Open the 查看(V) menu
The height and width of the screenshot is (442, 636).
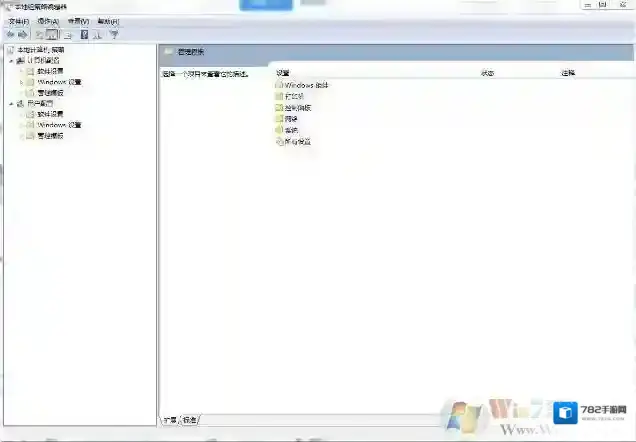[x=78, y=20]
